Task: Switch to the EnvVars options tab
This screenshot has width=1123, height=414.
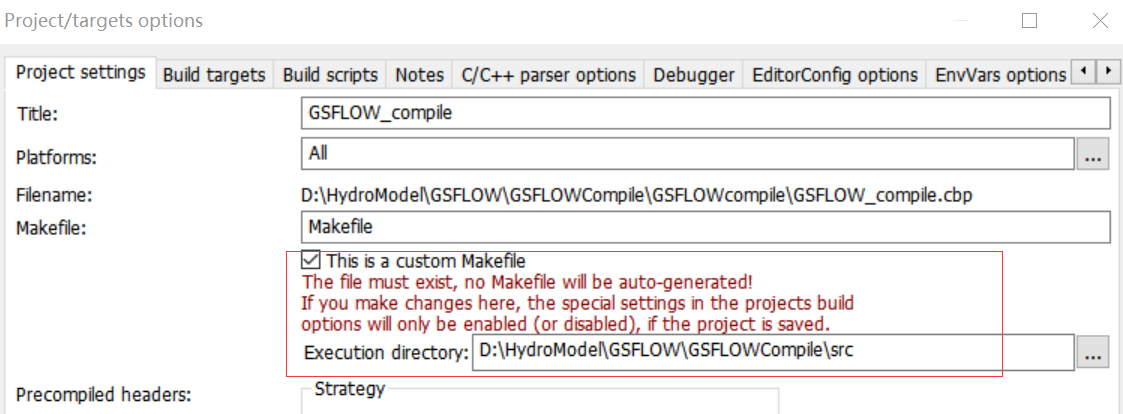Action: pos(1000,75)
